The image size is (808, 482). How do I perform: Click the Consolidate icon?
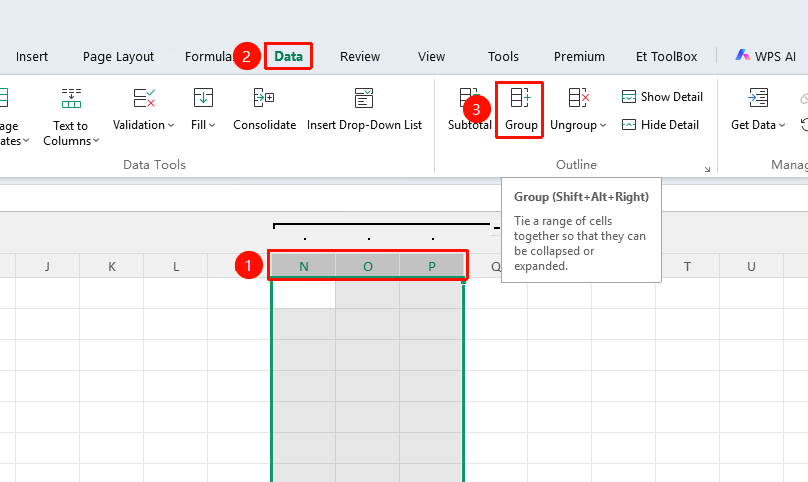click(264, 97)
